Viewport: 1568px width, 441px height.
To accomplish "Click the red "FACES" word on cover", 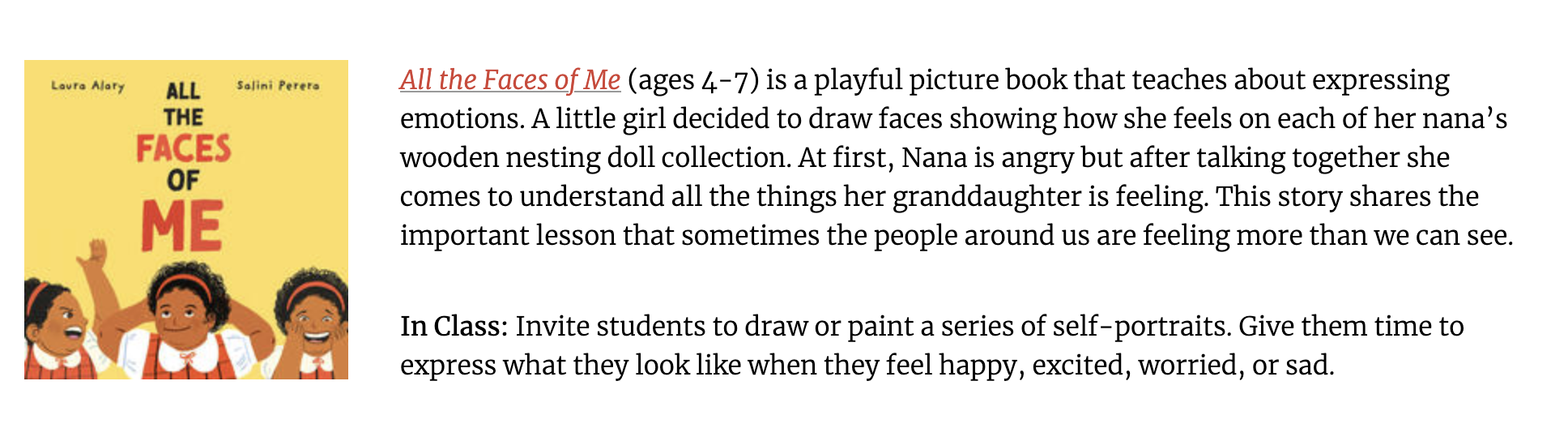I will (x=184, y=149).
